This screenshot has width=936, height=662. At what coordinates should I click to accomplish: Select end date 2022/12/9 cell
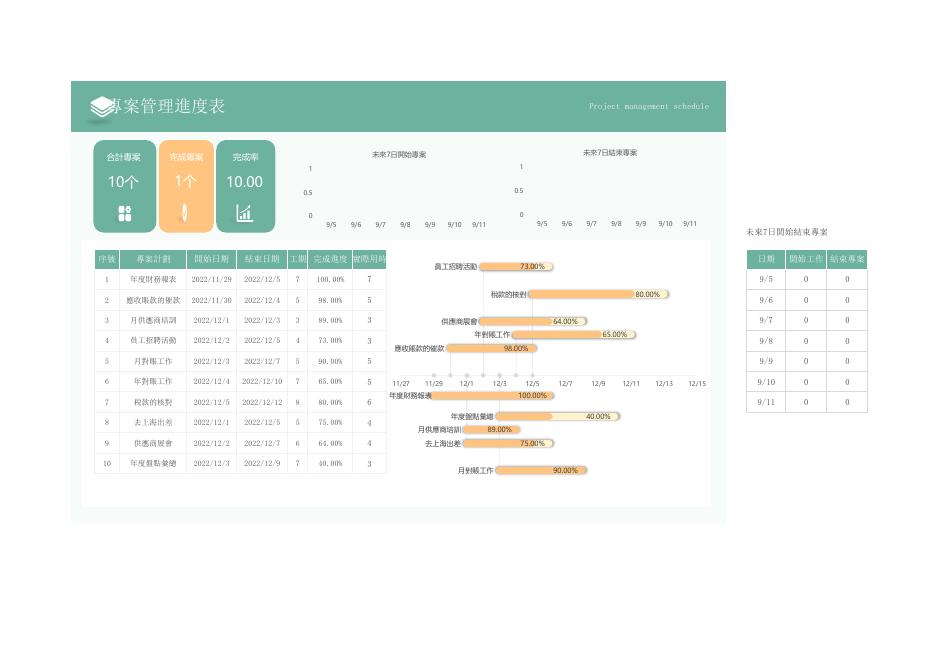coord(262,463)
